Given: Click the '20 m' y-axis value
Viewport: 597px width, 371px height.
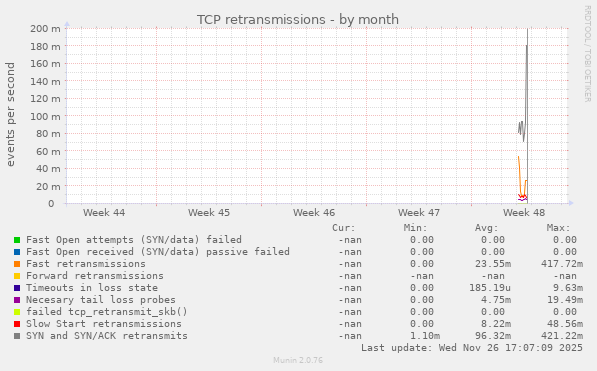Looking at the screenshot, I should coord(48,187).
